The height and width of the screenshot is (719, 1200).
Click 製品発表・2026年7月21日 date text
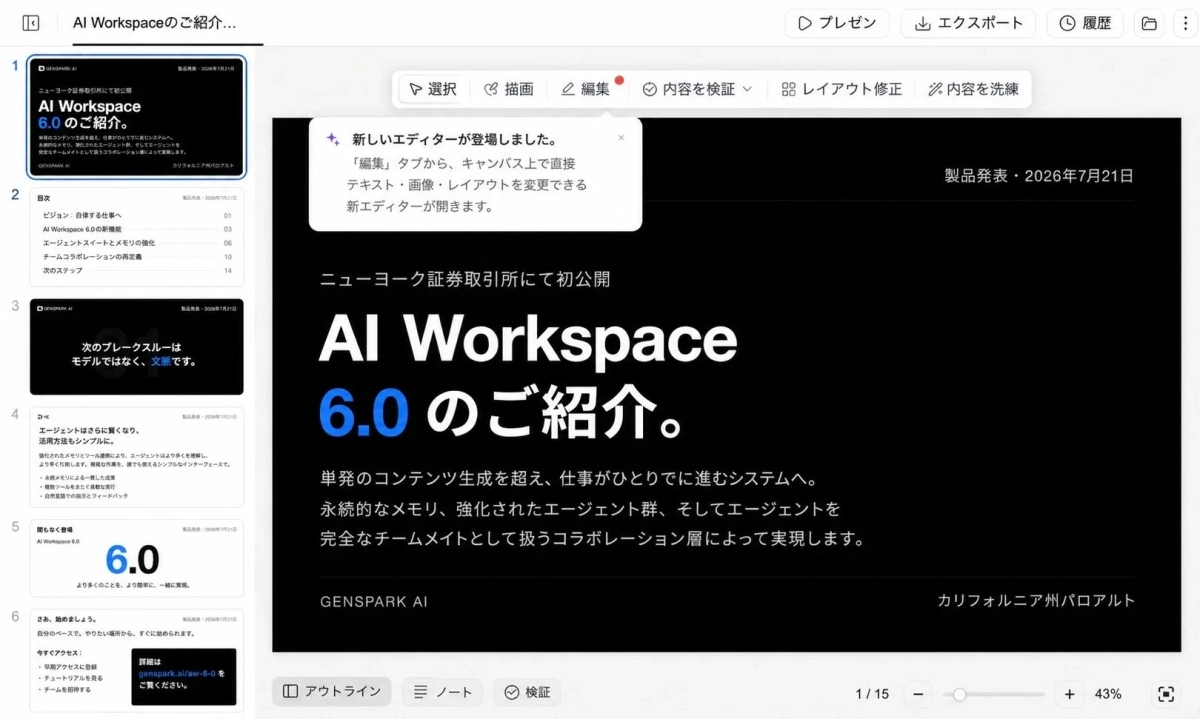[x=1039, y=176]
